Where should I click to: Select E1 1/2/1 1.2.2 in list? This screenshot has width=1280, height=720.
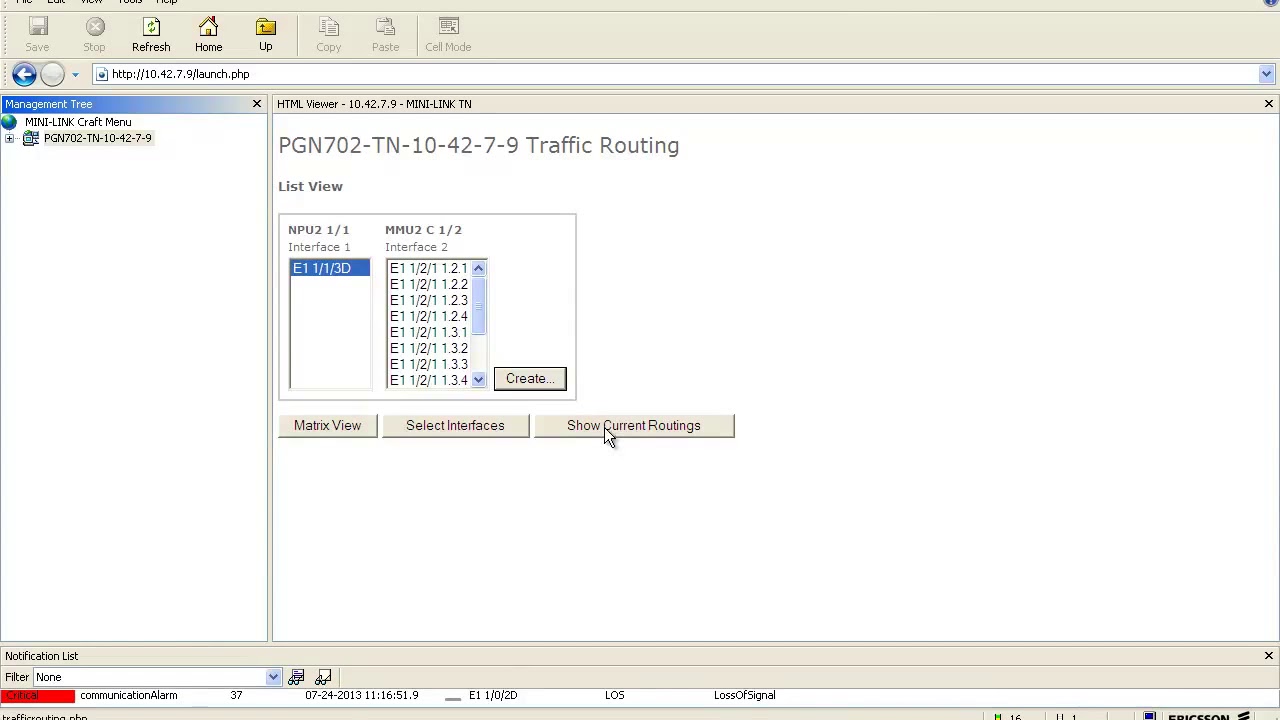[429, 284]
